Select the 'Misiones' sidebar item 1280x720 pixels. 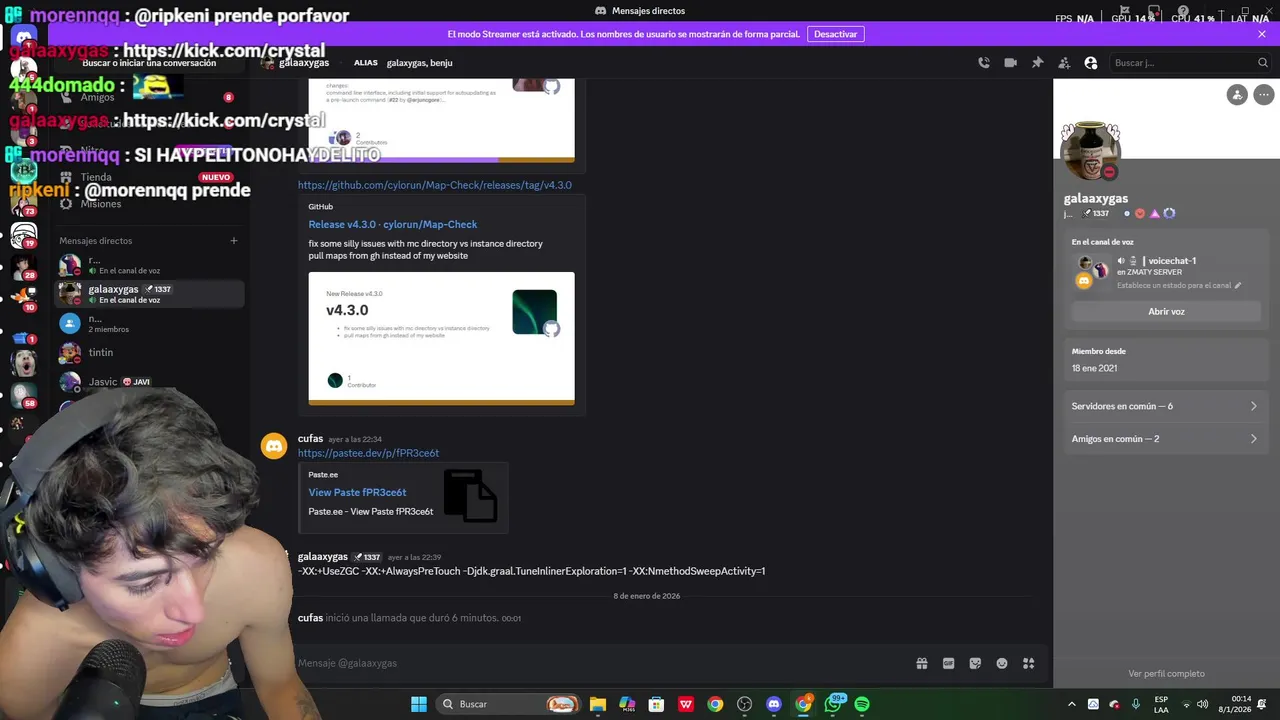click(x=150, y=203)
